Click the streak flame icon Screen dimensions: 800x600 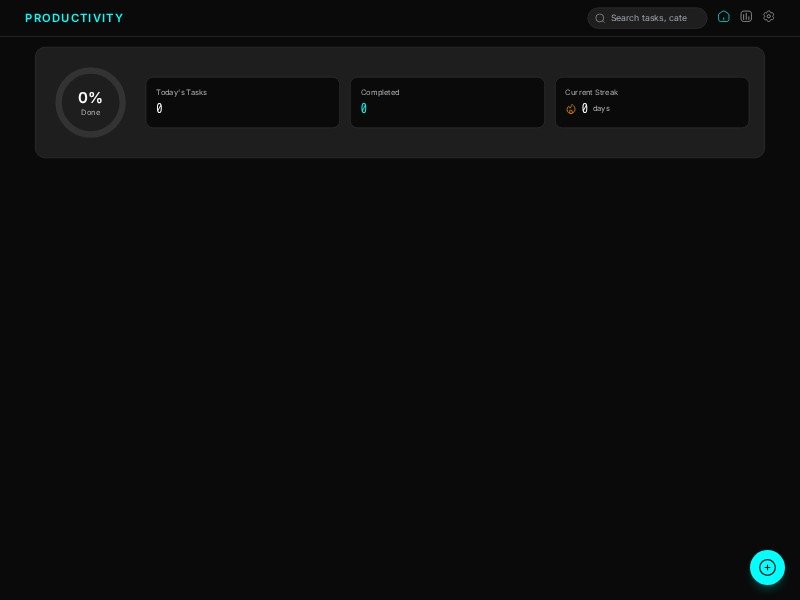coord(571,109)
